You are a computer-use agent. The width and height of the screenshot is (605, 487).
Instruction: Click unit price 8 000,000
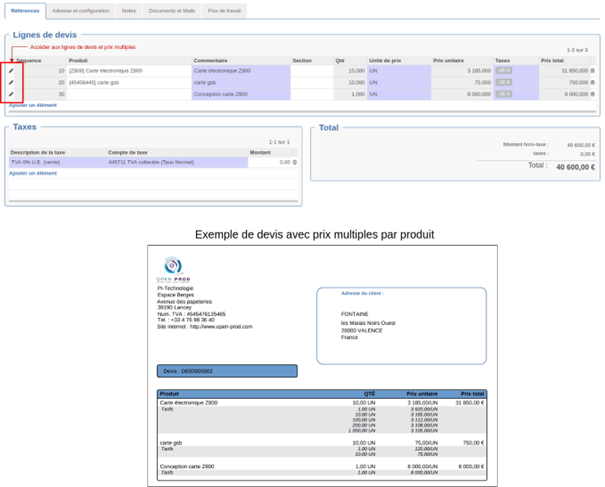(x=479, y=94)
